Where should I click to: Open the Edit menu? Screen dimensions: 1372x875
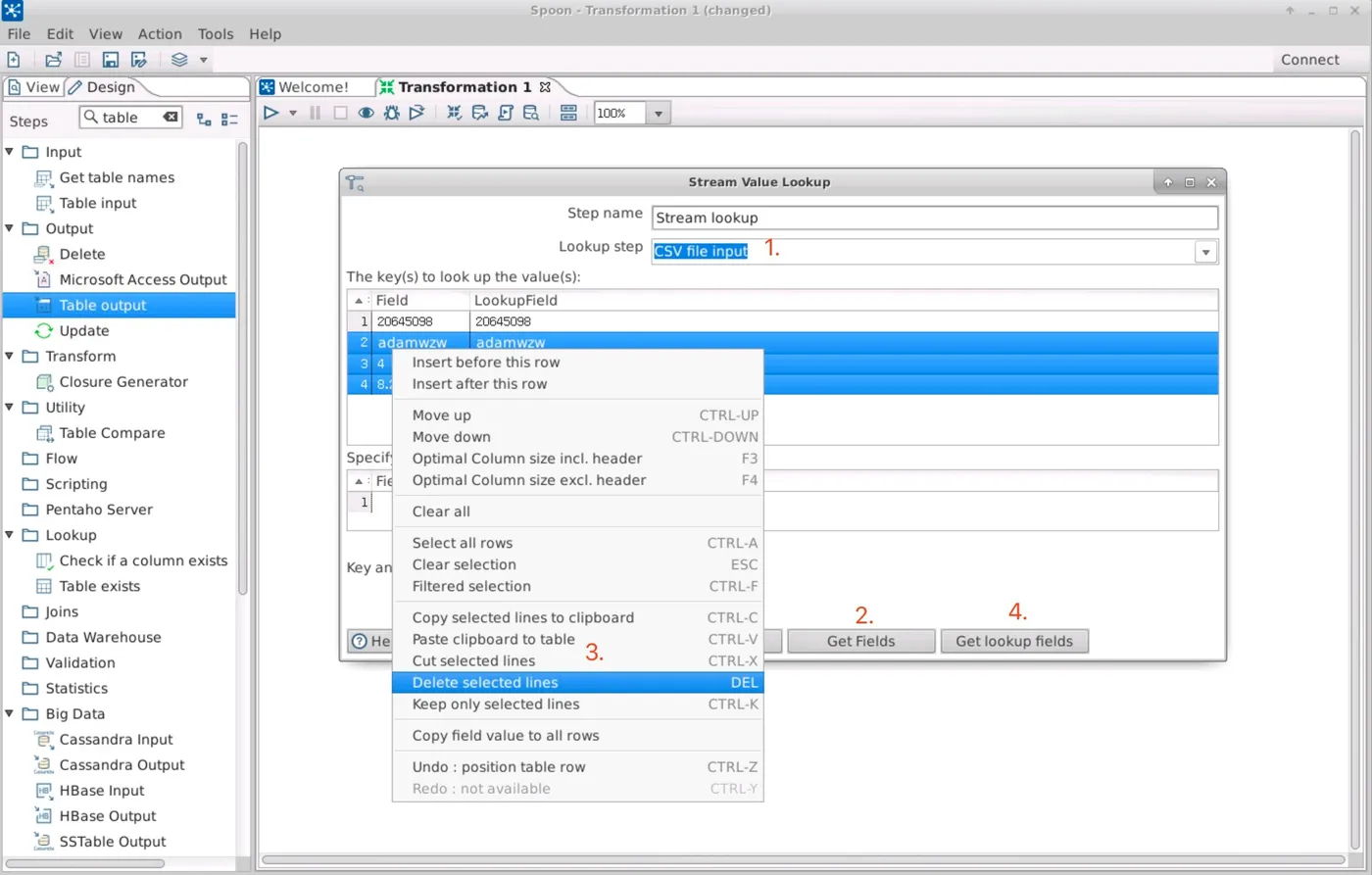coord(60,33)
